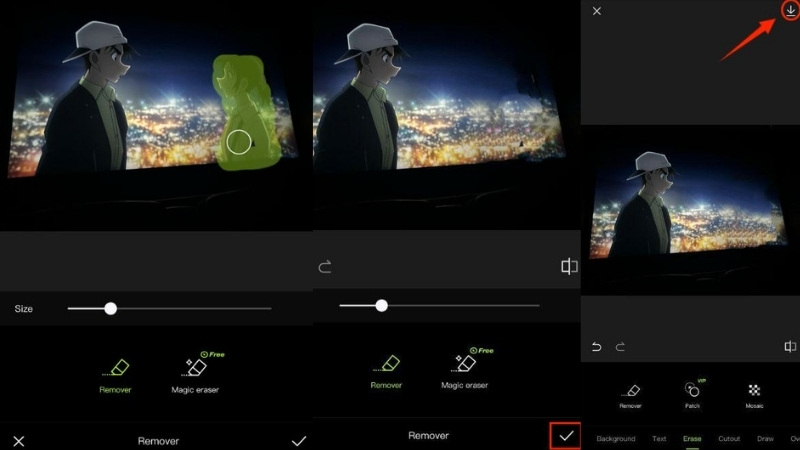Viewport: 800px width, 450px height.
Task: Confirm removal with the red-boxed checkmark
Action: 566,436
